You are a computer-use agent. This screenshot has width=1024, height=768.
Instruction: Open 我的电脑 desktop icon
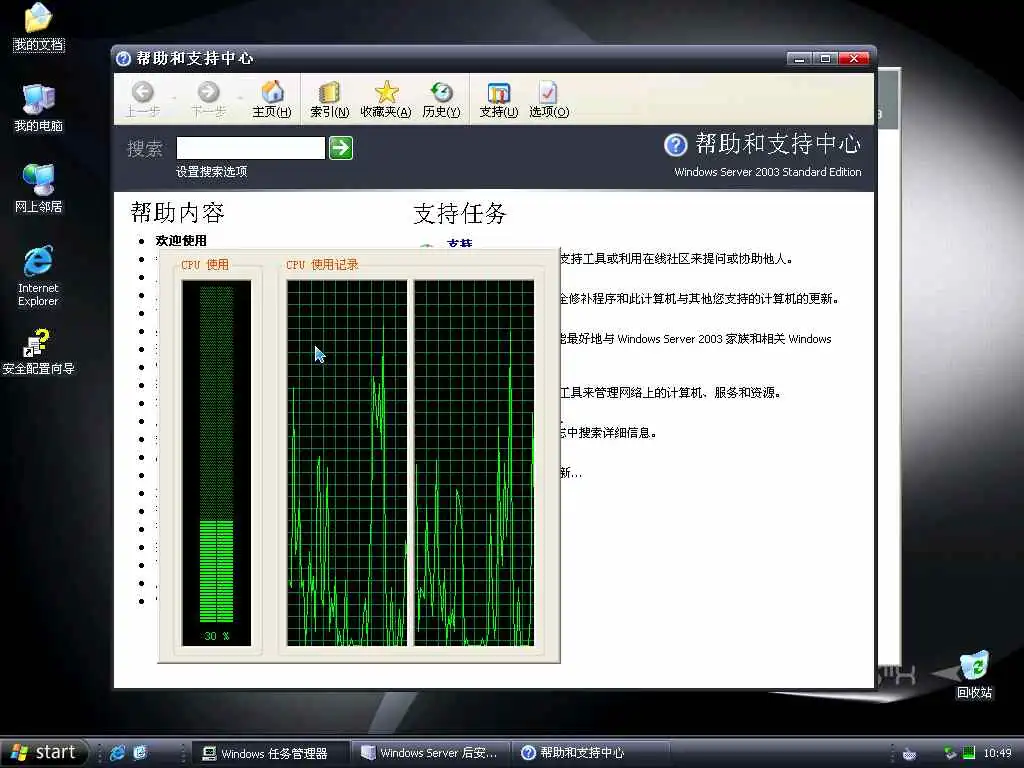tap(39, 108)
